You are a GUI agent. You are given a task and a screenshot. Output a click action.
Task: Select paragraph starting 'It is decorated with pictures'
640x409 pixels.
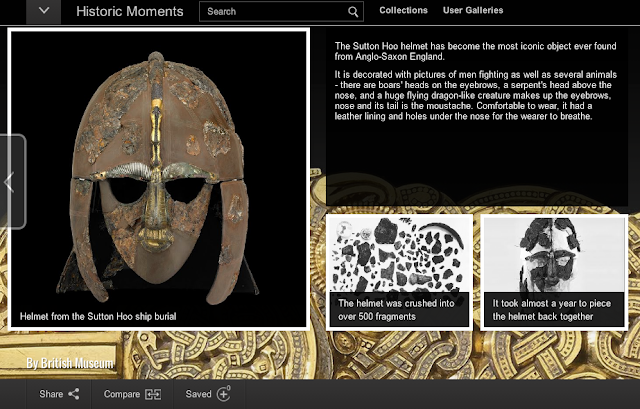476,96
